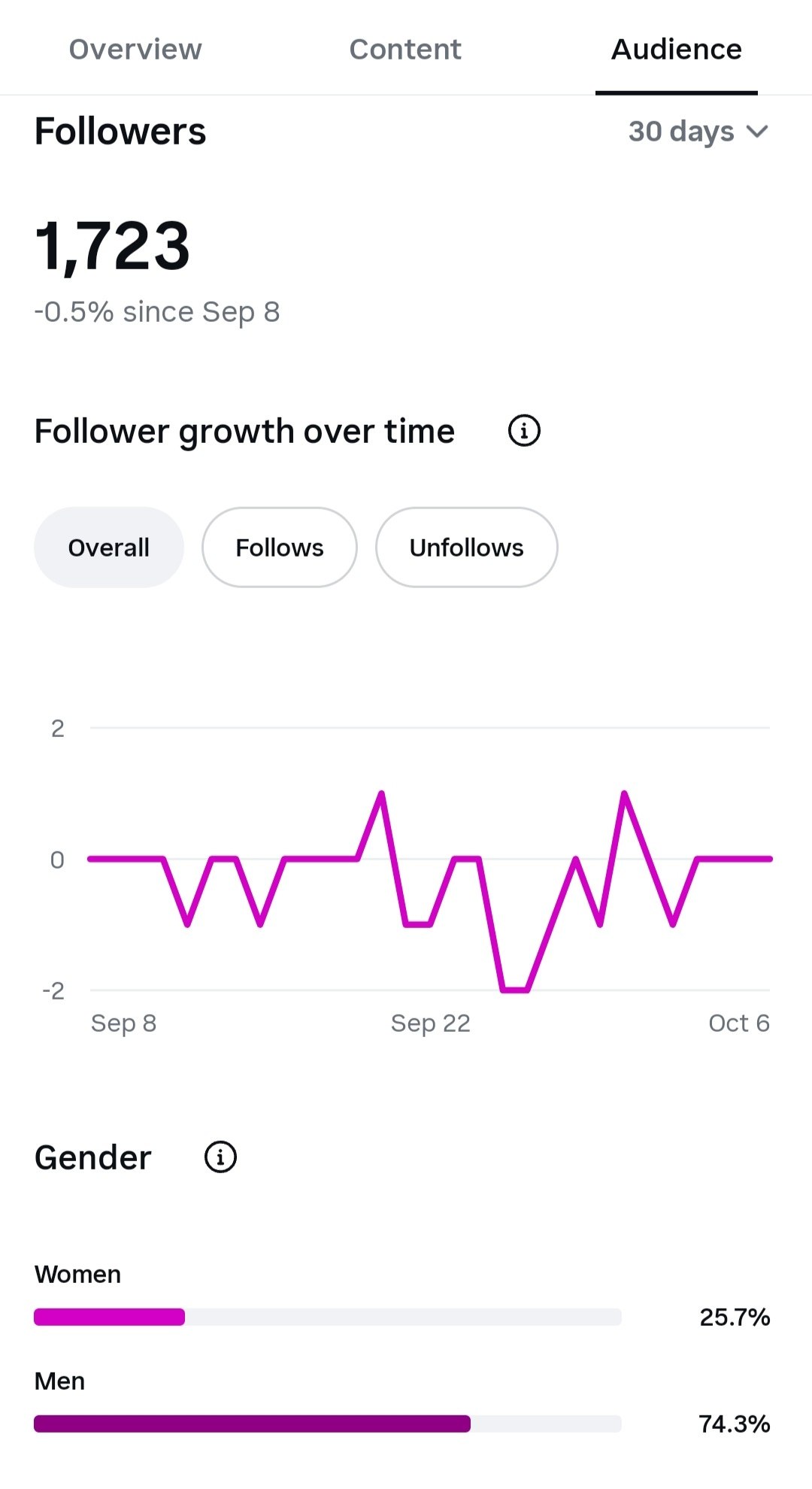
Task: Open the 30 days period dropdown
Action: [x=698, y=132]
